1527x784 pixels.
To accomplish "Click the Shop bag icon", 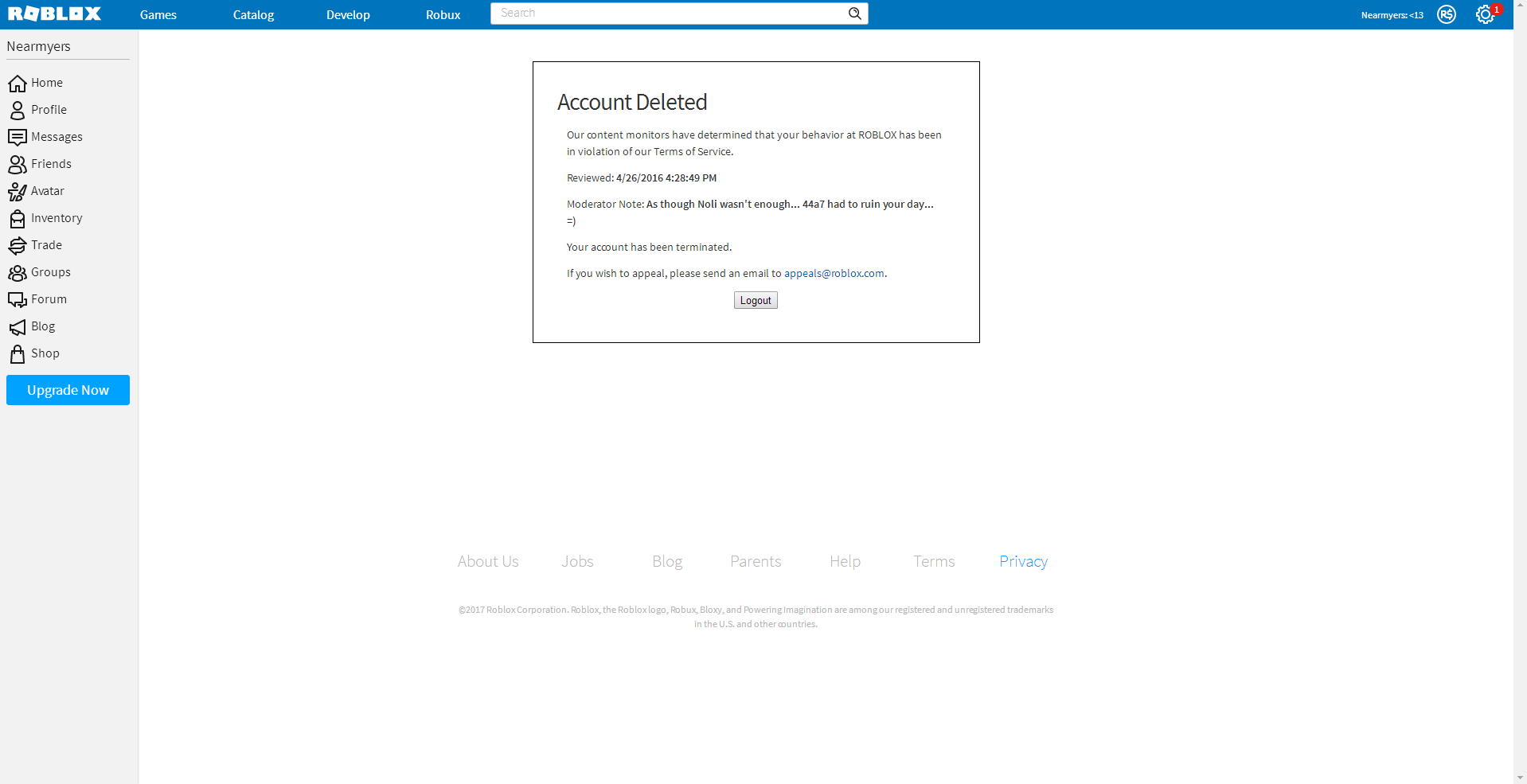I will click(x=17, y=354).
